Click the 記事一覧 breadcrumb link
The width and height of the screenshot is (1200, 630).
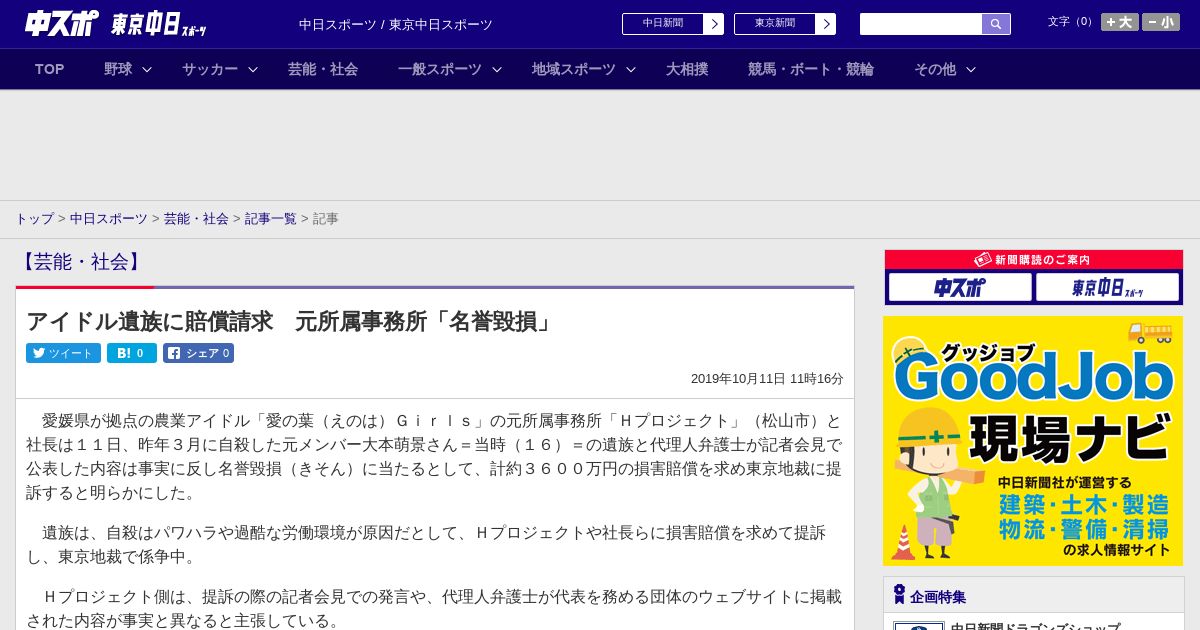click(x=271, y=218)
